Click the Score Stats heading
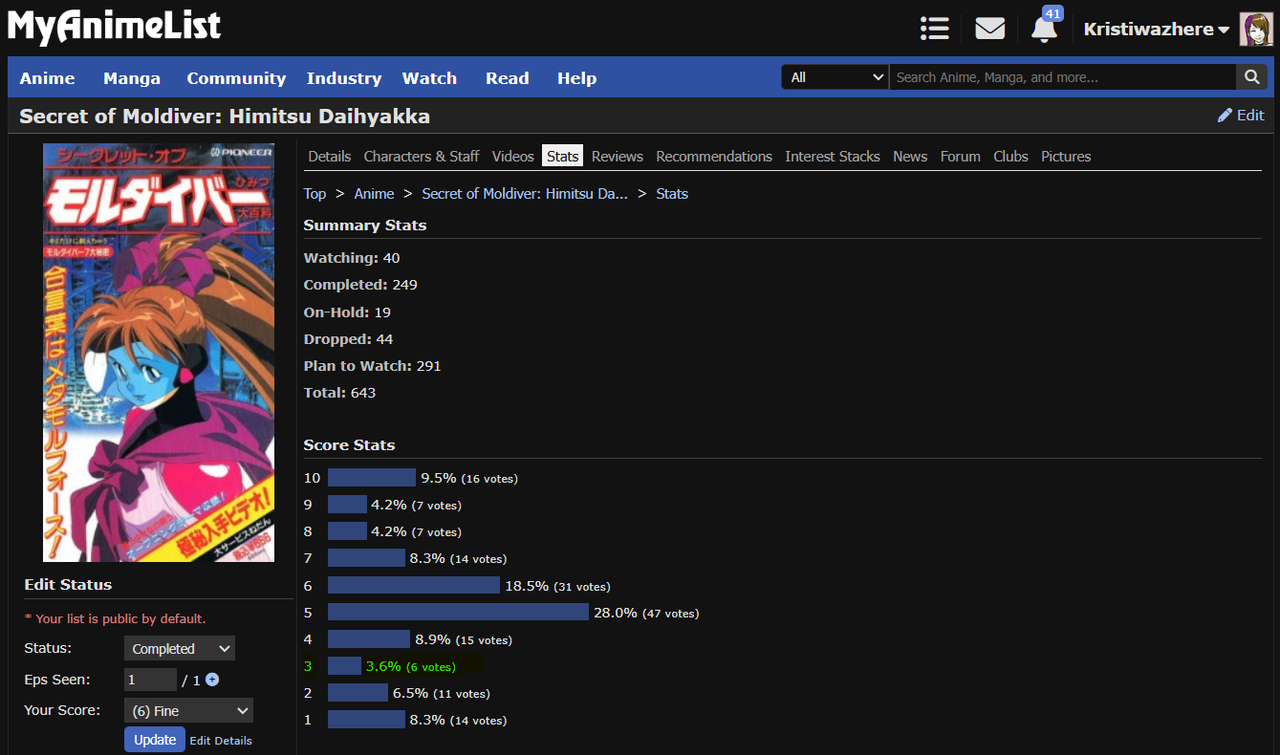The width and height of the screenshot is (1280, 755). click(x=349, y=445)
